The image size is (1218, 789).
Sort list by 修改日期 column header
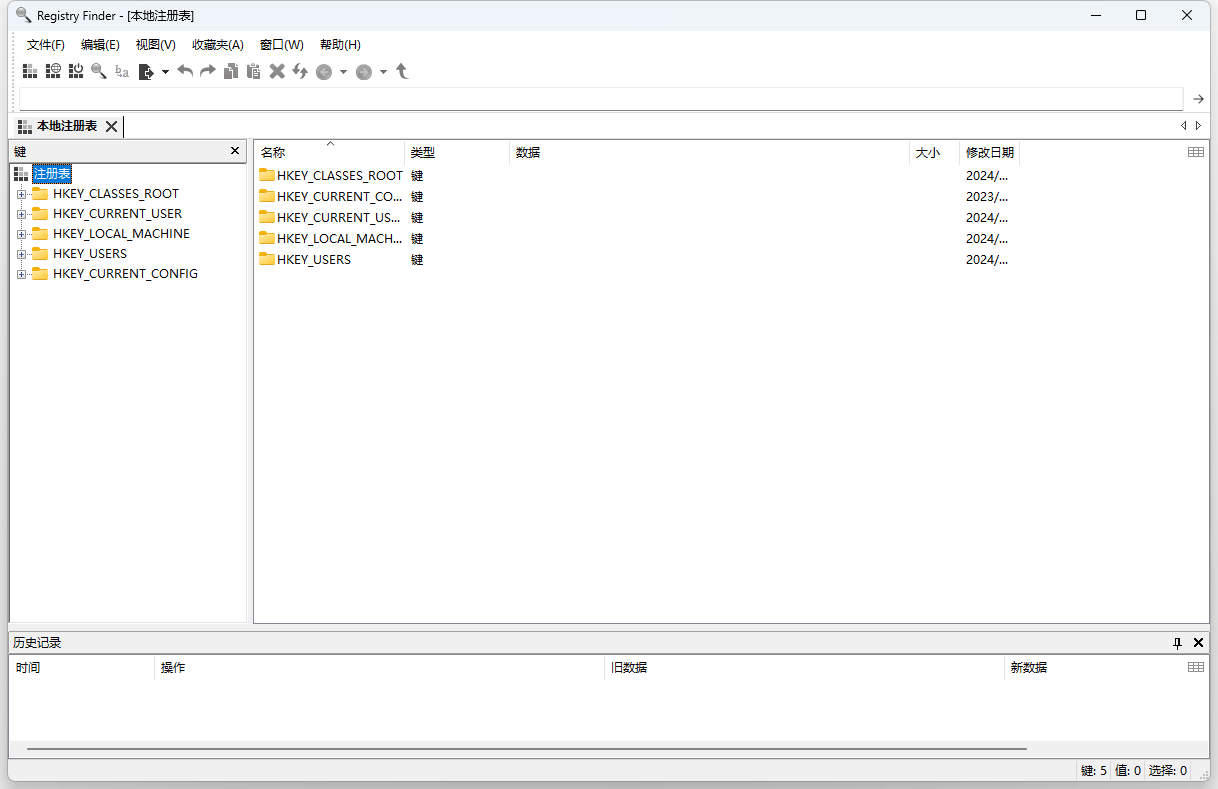990,153
